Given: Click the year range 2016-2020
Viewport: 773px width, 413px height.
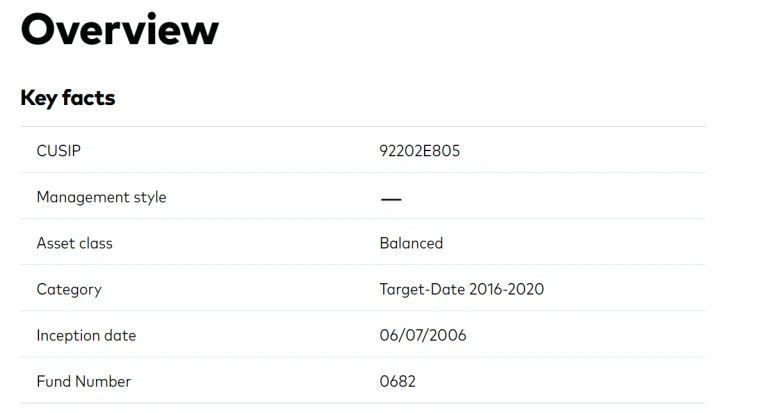Looking at the screenshot, I should coord(506,289).
